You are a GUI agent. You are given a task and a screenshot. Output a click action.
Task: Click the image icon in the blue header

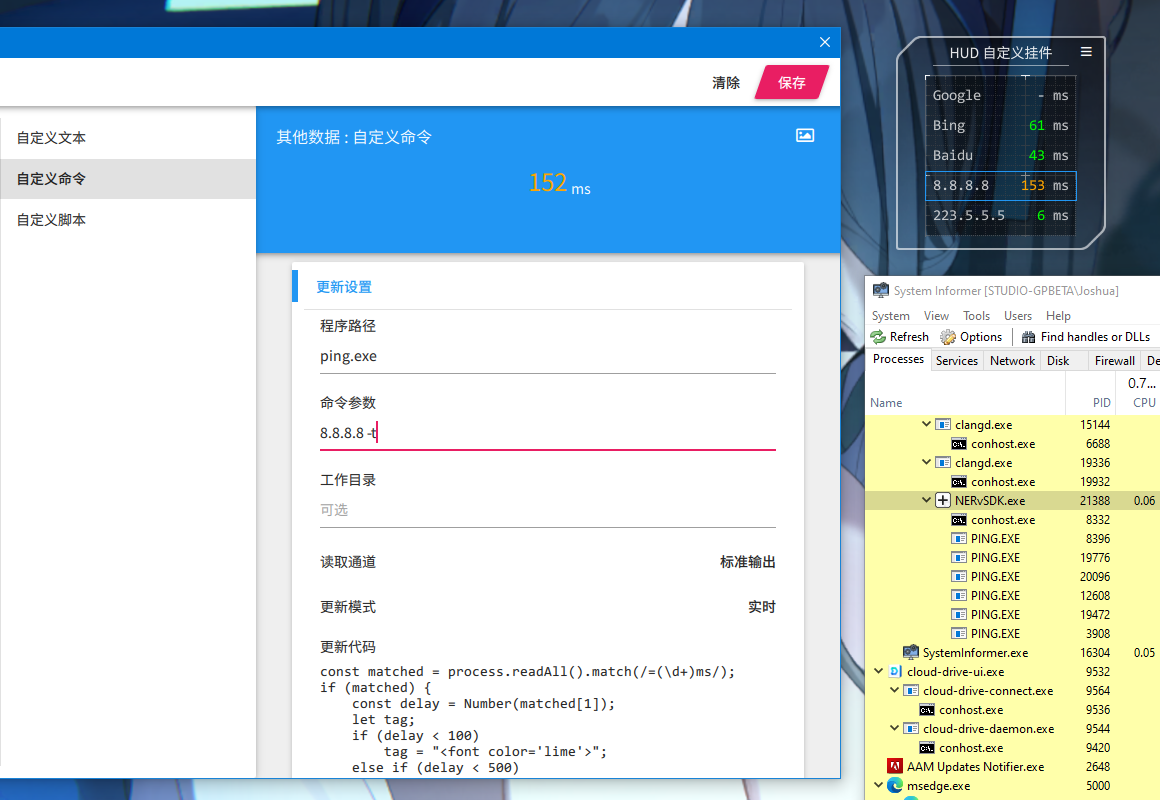pos(805,135)
